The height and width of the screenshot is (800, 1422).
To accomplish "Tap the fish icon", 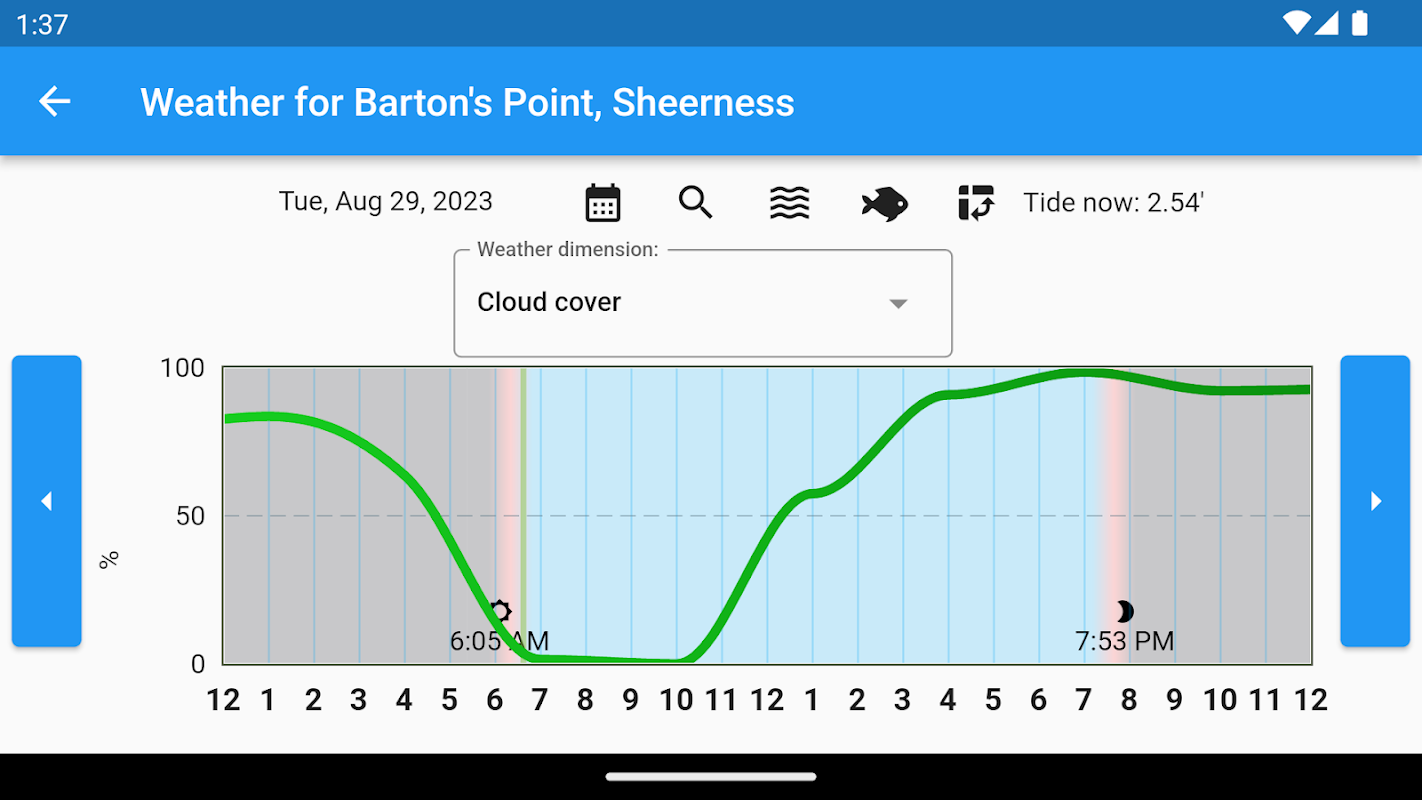I will point(884,203).
